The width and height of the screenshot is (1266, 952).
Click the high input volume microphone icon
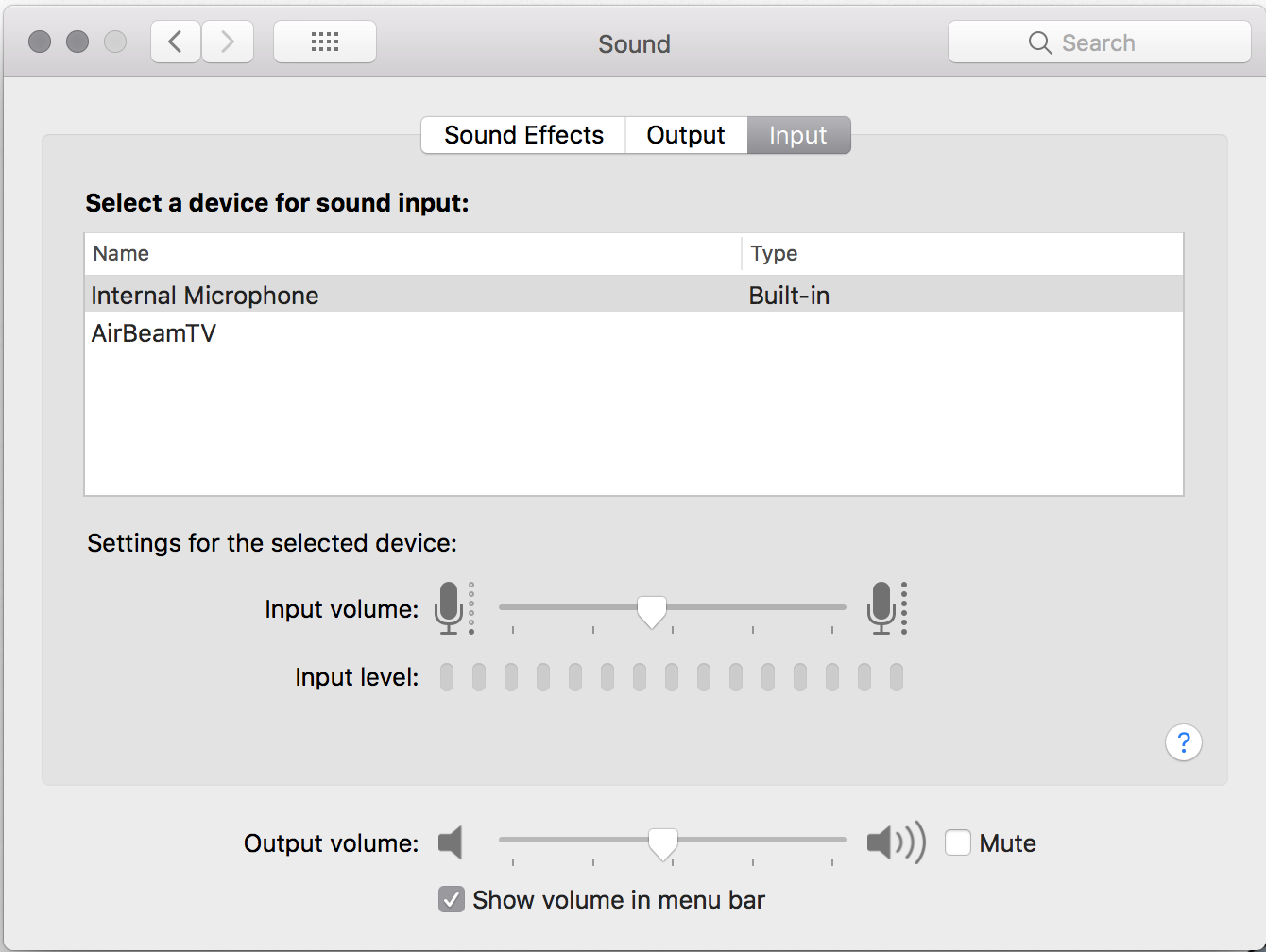(x=882, y=607)
